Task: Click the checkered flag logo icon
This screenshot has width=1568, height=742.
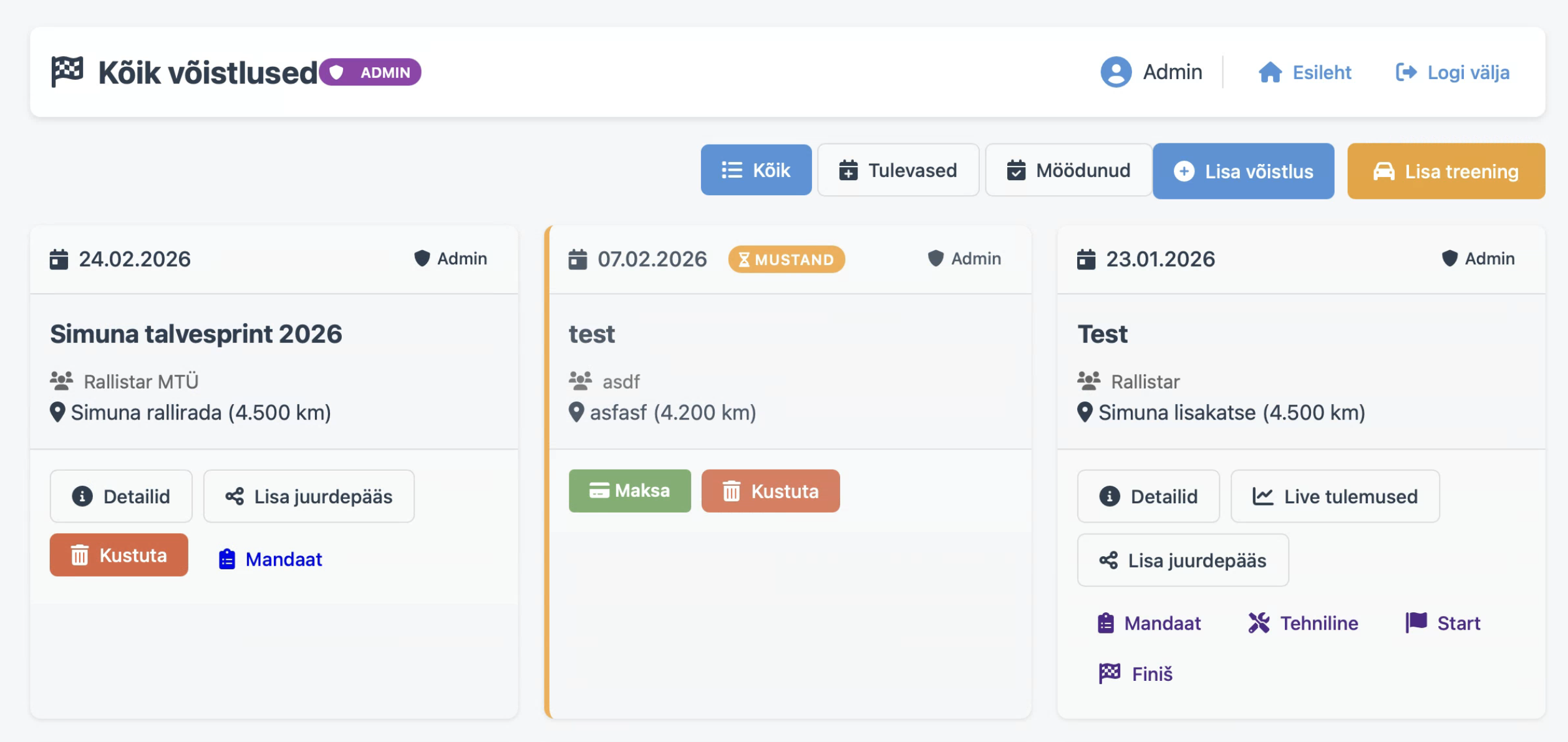Action: coord(67,72)
